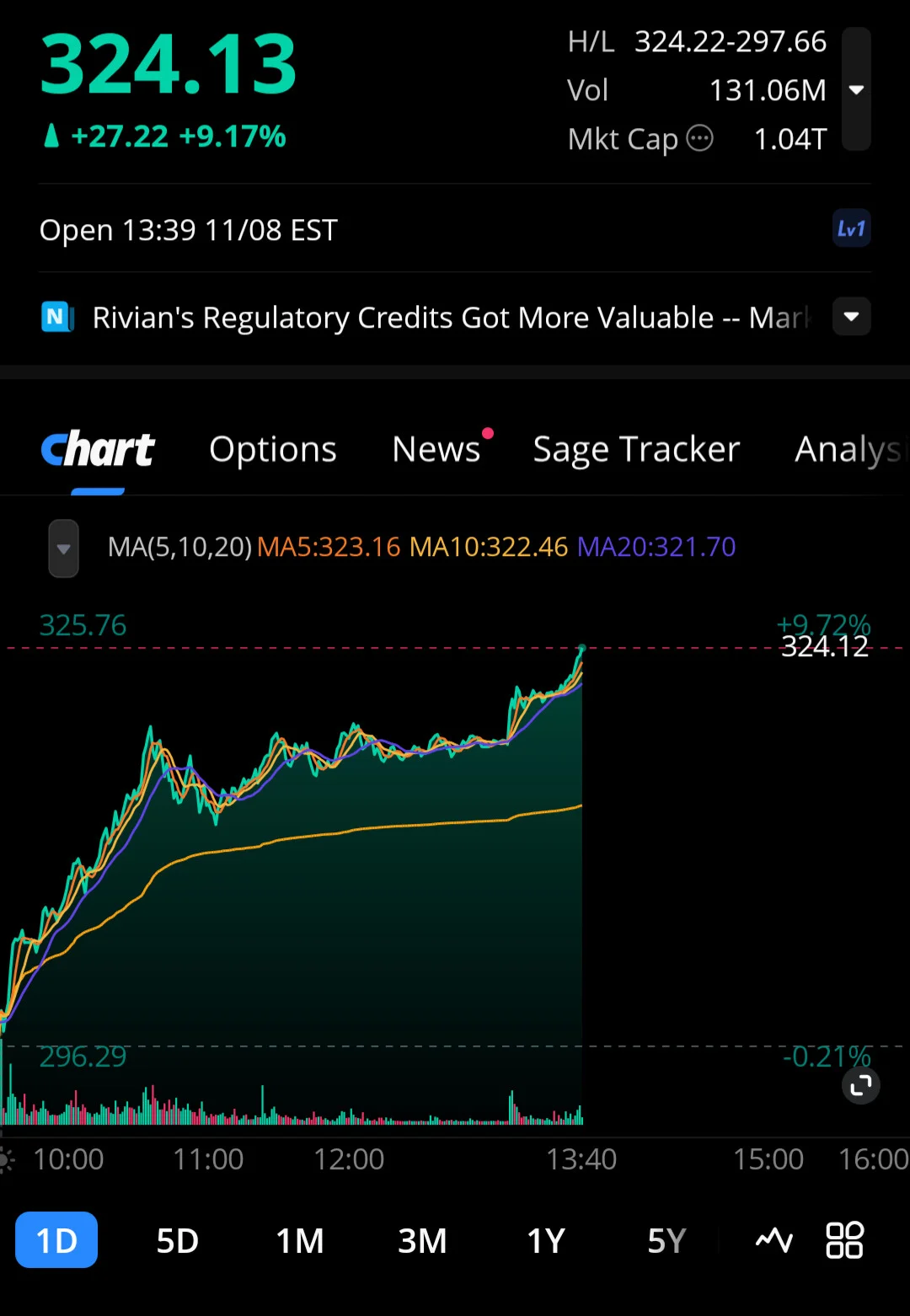This screenshot has height=1316, width=910.
Task: Switch chart range to 5D
Action: click(x=177, y=1240)
